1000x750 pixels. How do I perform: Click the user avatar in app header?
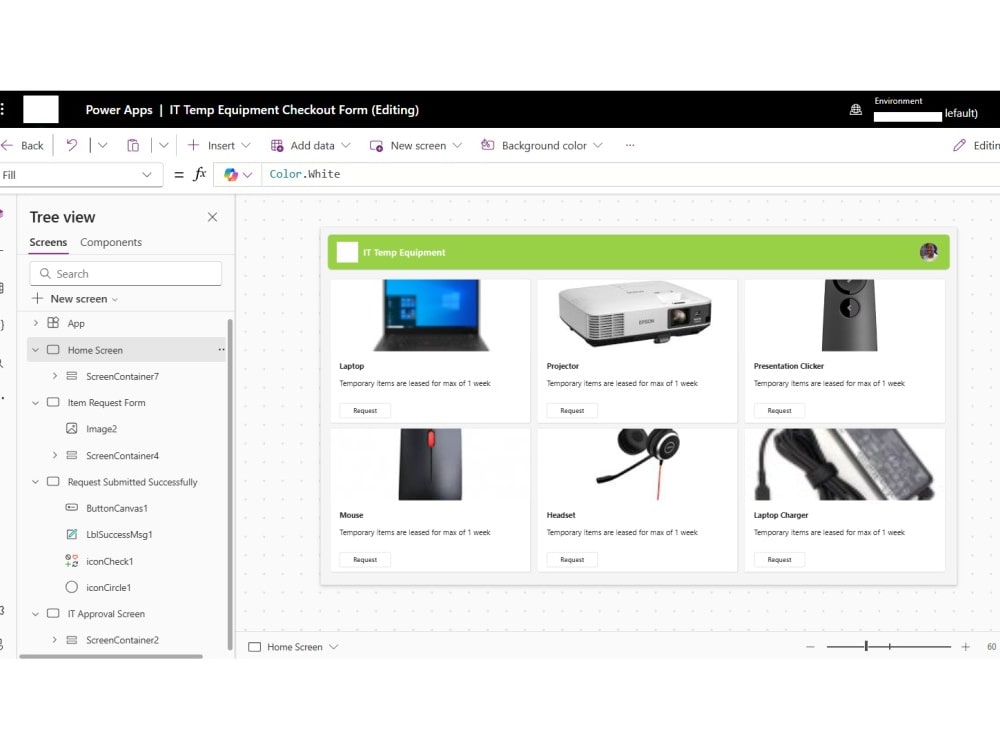(x=929, y=252)
